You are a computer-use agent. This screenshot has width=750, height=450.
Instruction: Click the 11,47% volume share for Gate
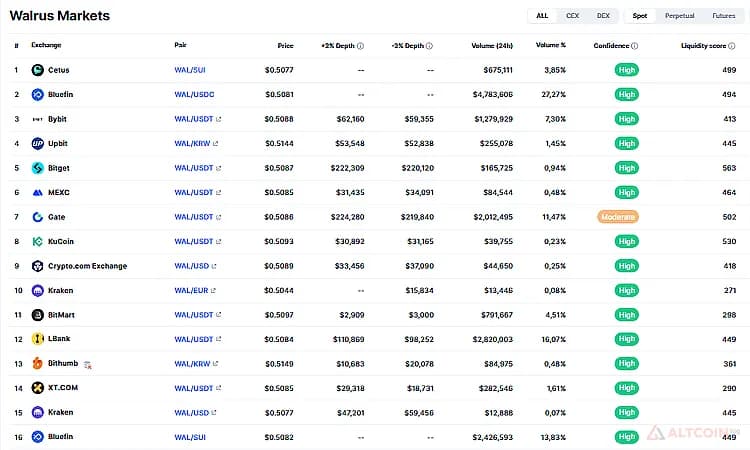pos(554,217)
